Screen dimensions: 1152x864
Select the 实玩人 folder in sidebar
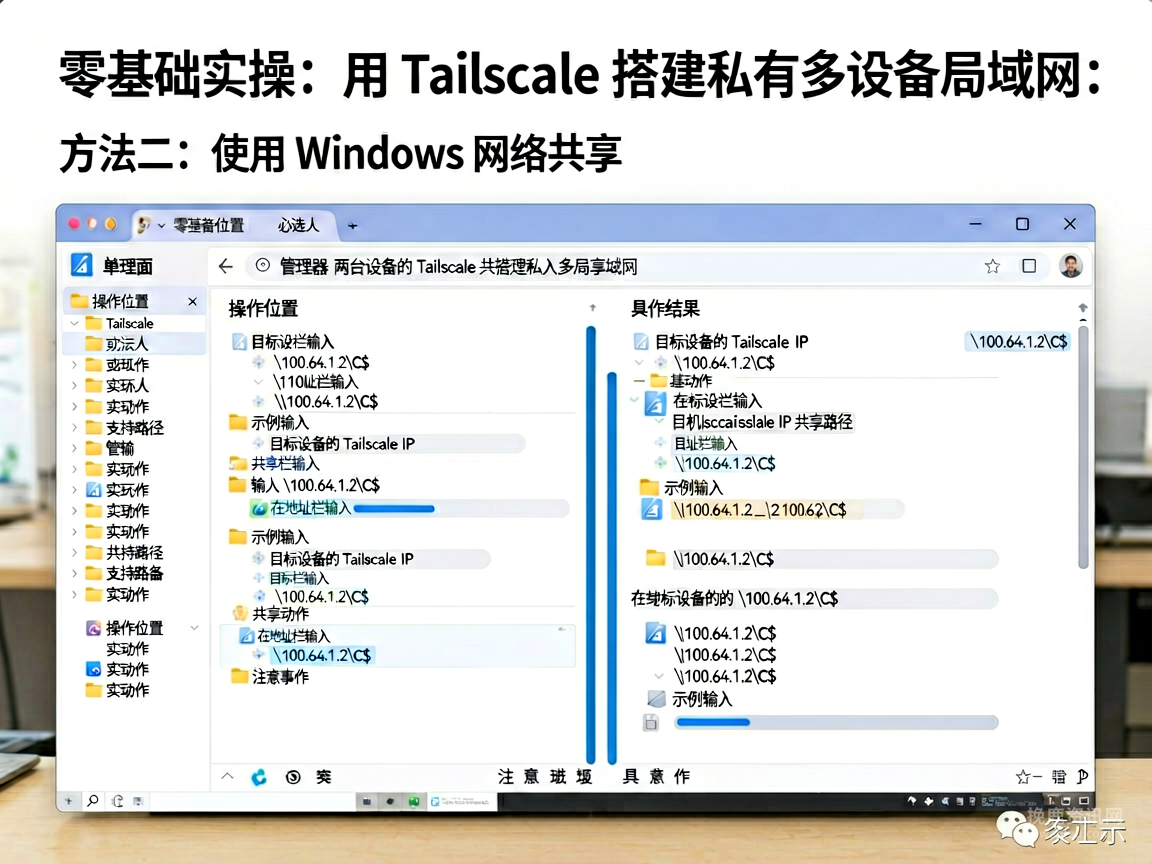click(x=126, y=386)
